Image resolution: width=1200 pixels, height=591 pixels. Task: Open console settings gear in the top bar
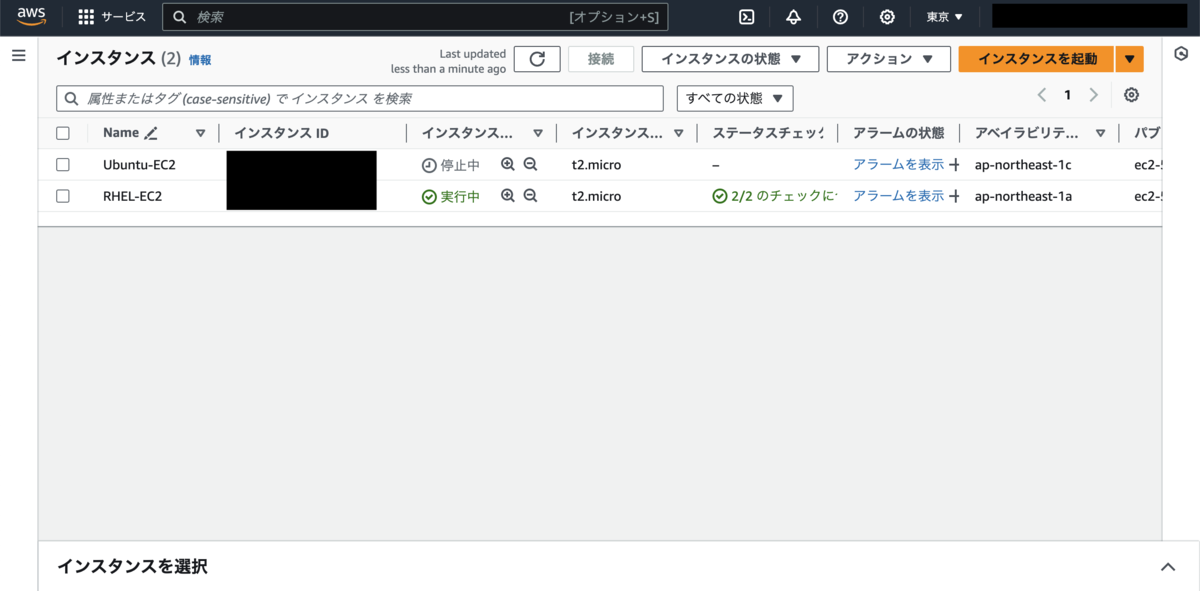[887, 17]
